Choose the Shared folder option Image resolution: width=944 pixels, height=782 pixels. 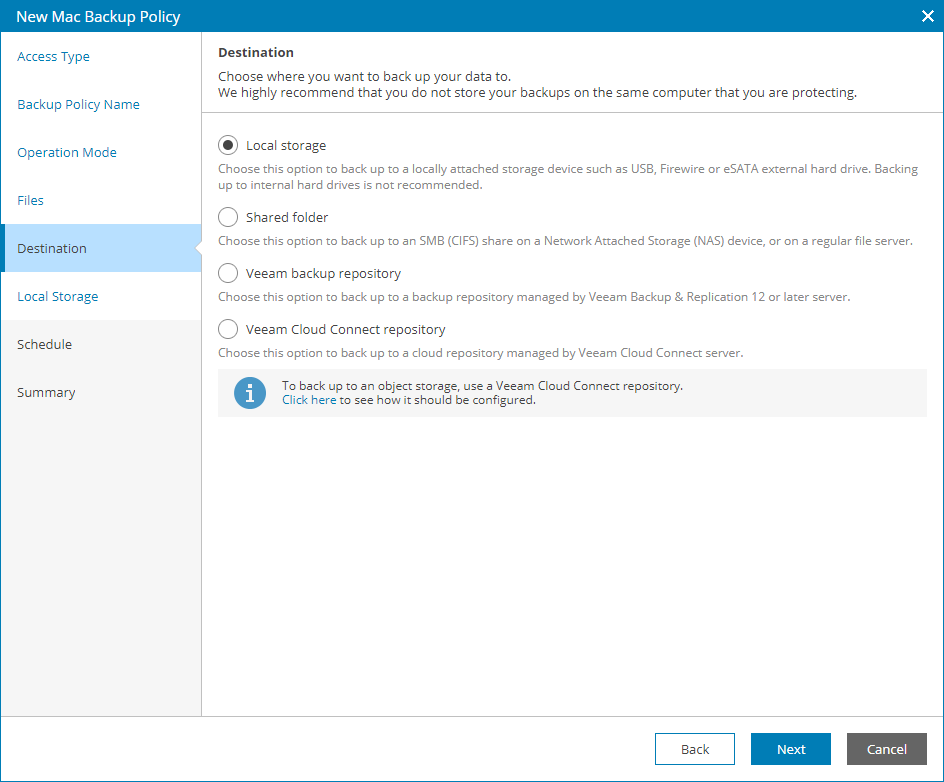(228, 217)
